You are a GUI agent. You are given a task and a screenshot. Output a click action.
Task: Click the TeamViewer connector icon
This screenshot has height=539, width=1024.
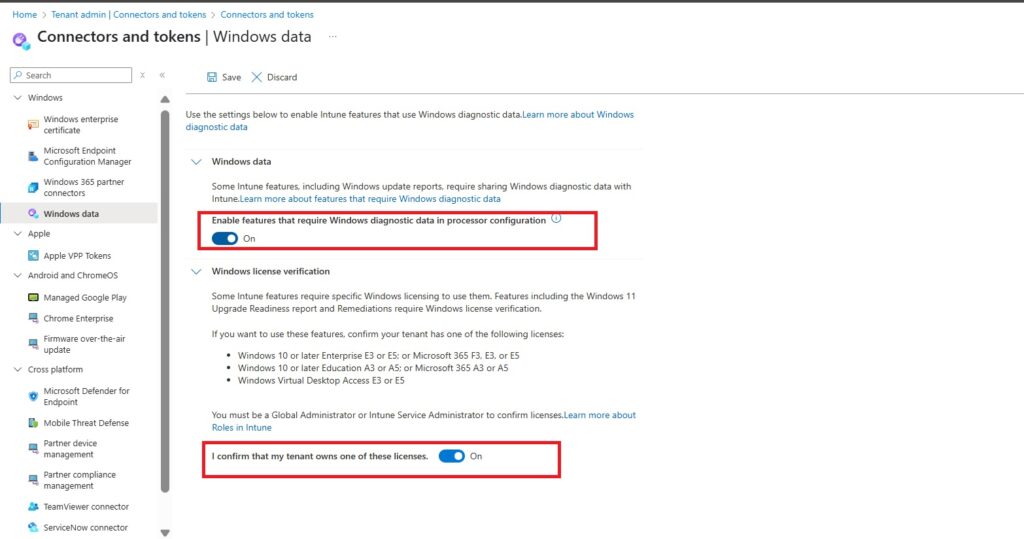click(33, 506)
